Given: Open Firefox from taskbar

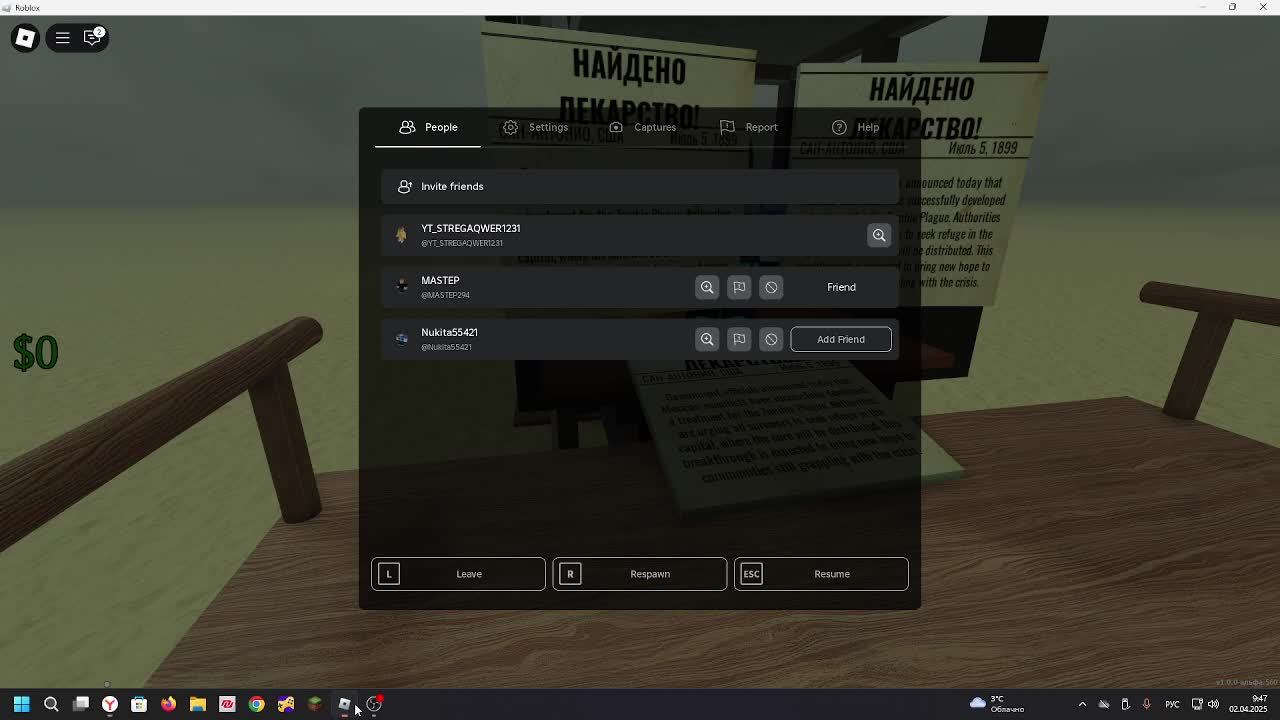Looking at the screenshot, I should (x=168, y=704).
